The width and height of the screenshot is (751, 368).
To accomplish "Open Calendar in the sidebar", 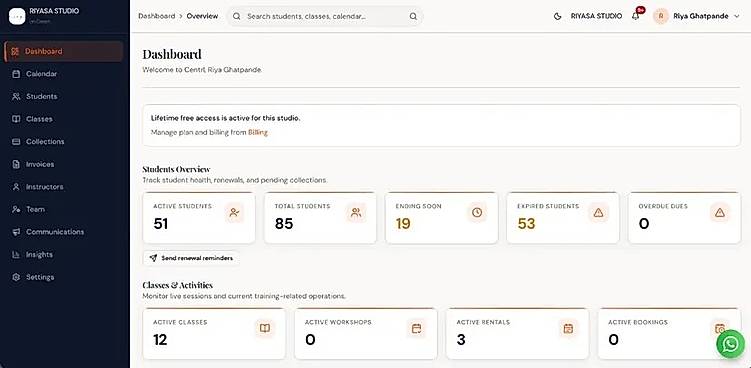I will (64, 74).
